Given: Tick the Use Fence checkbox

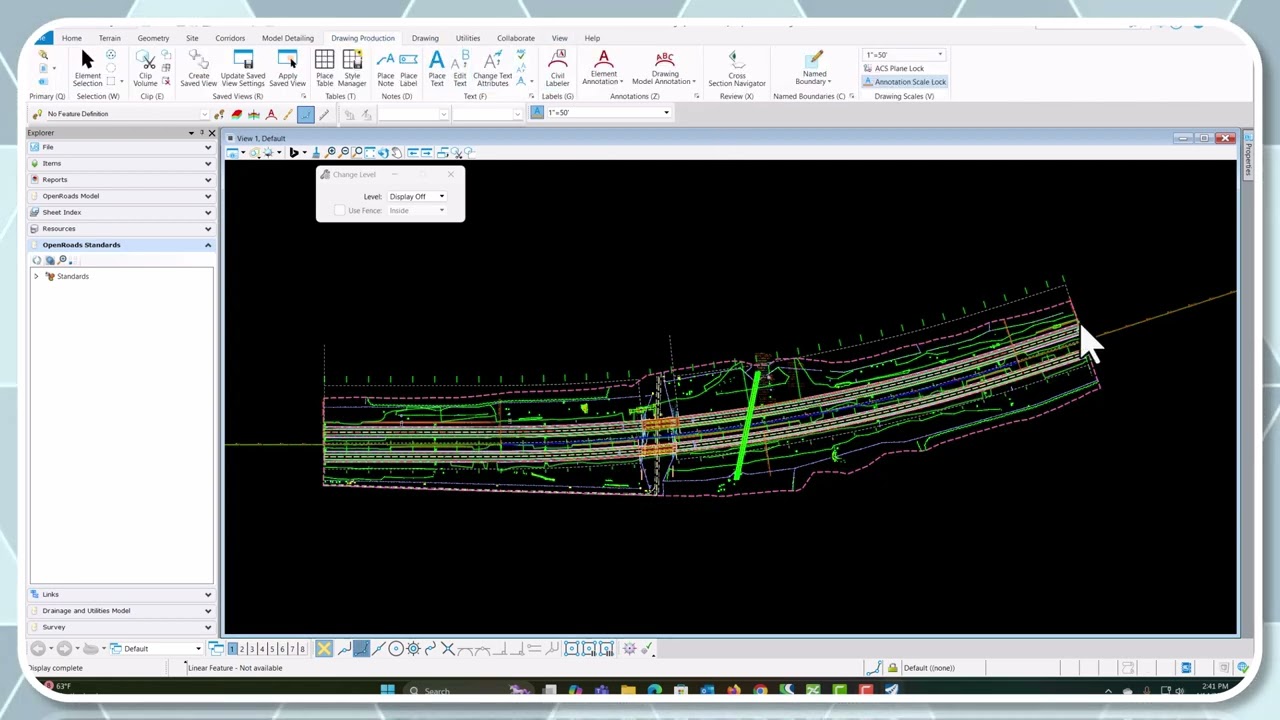Looking at the screenshot, I should click(339, 210).
